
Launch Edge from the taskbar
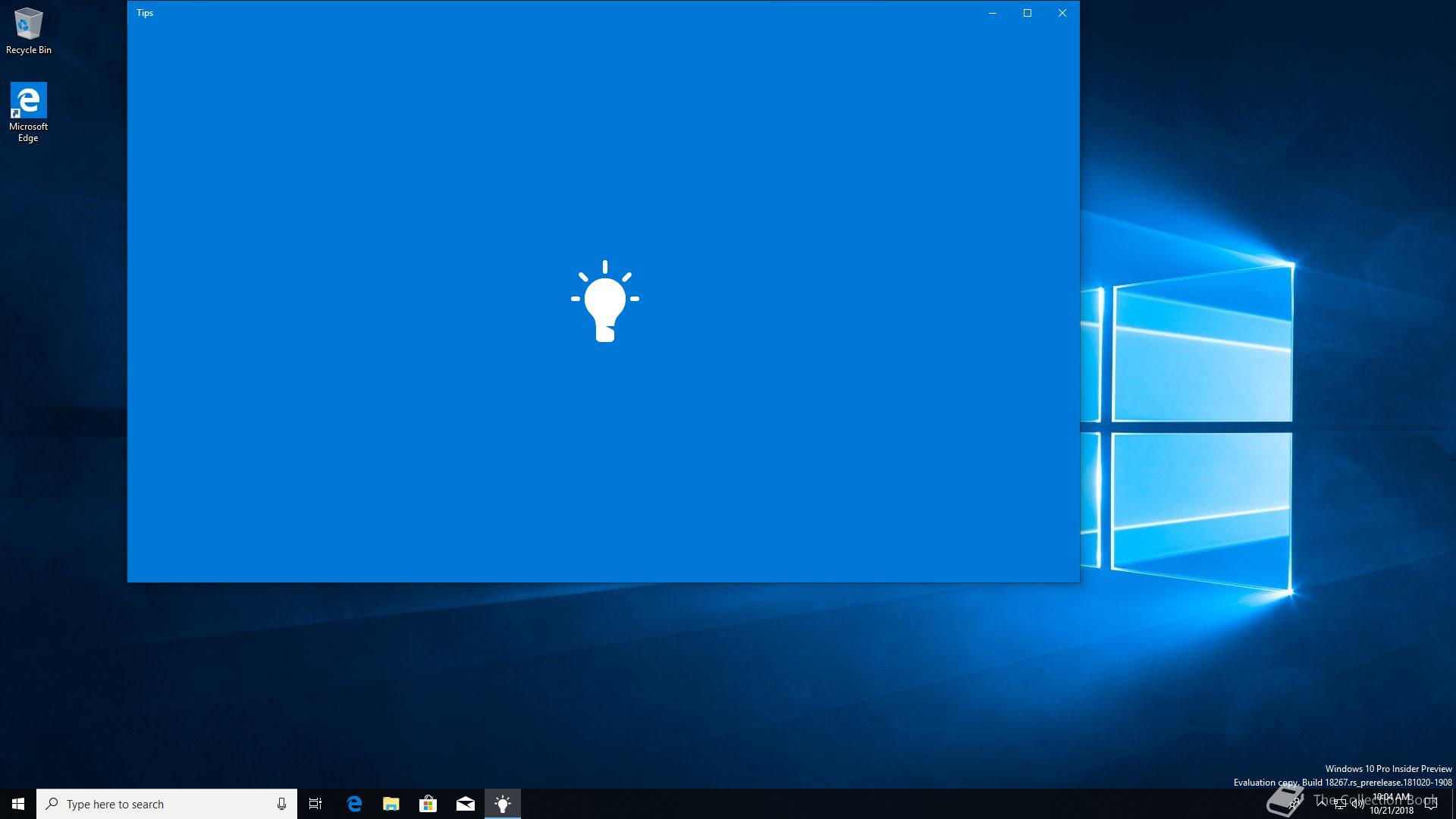(354, 804)
